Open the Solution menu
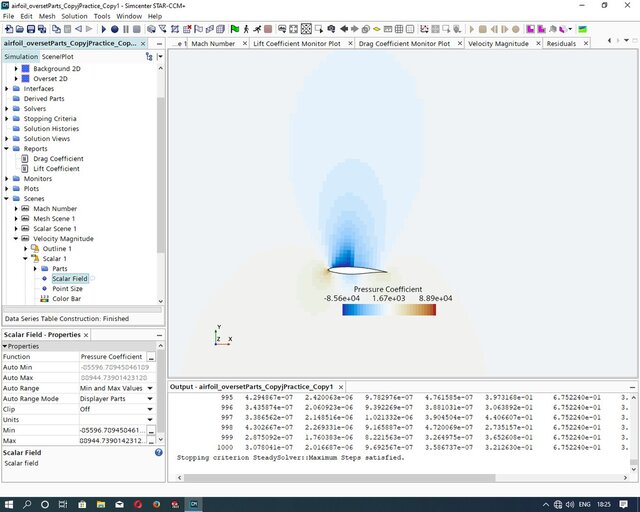Screen dimensions: 640x512 (74, 16)
